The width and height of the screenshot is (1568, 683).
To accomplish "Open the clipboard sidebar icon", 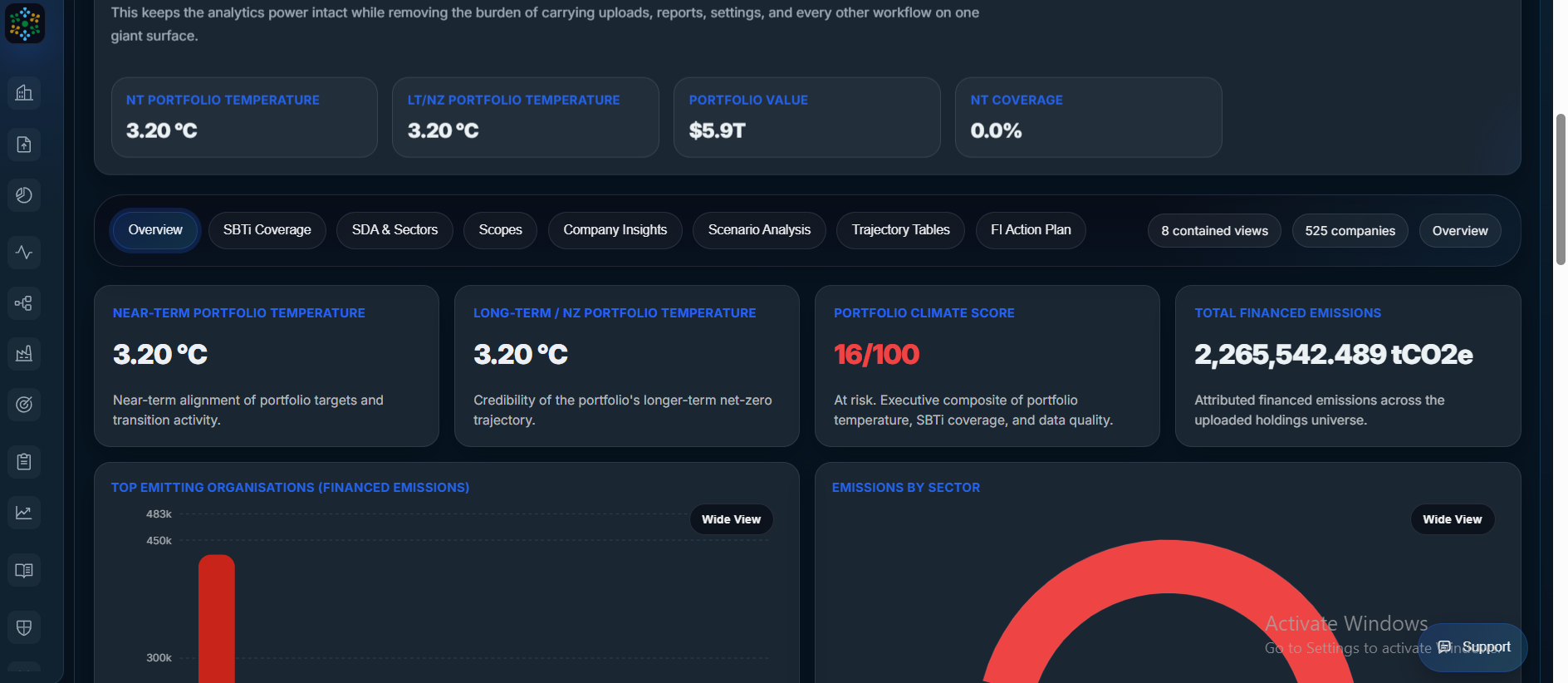I will (x=24, y=462).
